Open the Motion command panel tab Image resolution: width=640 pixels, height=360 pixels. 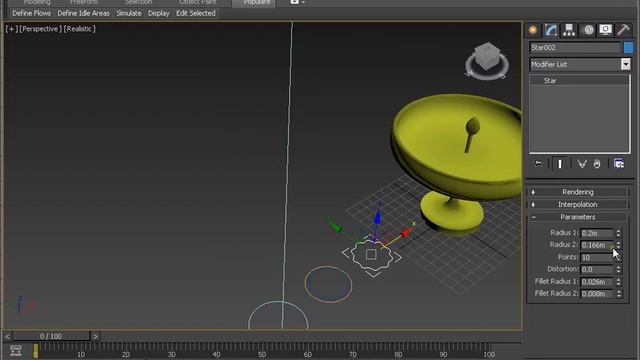[588, 30]
